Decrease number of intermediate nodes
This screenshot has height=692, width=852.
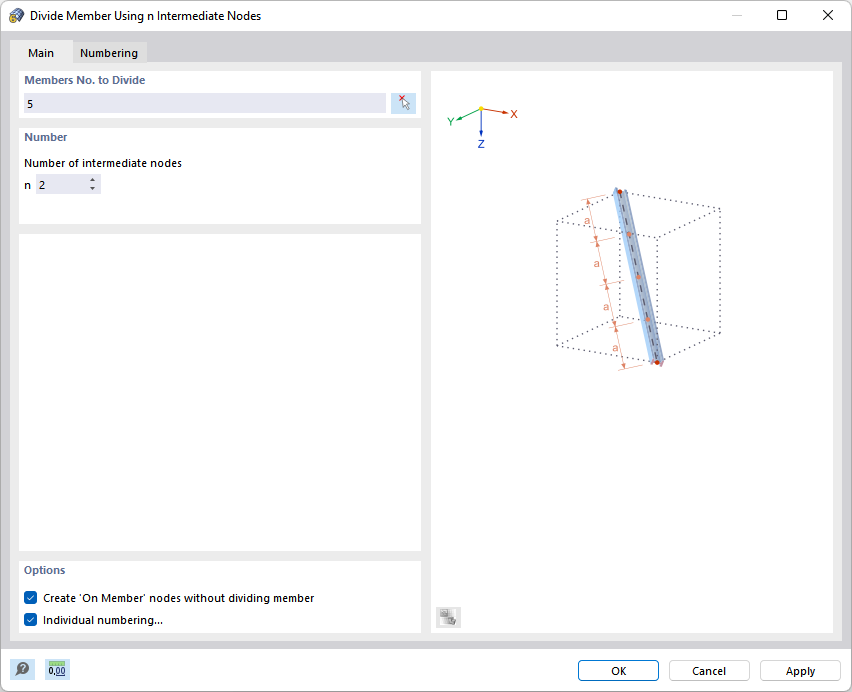click(92, 189)
